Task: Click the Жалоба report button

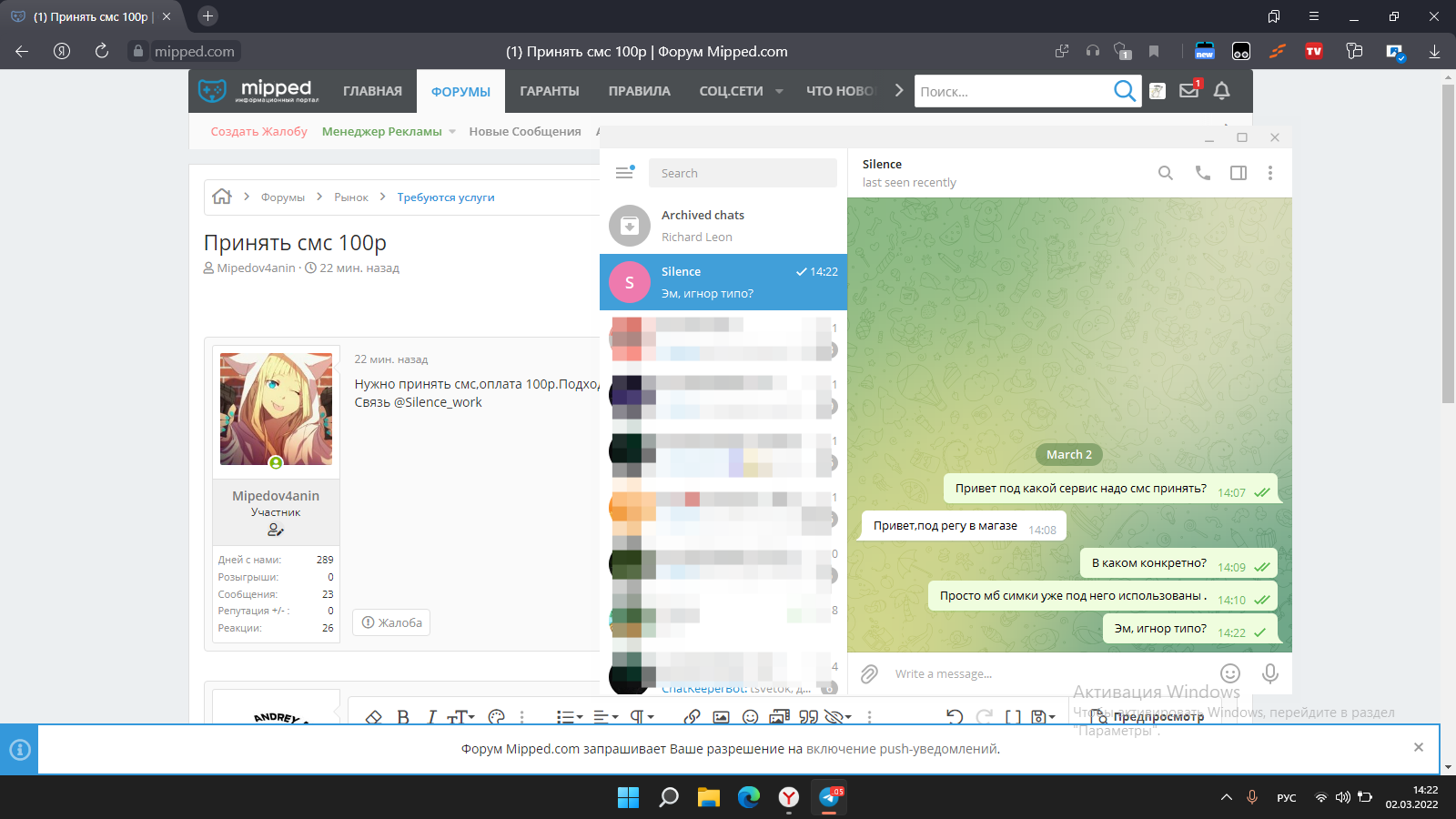Action: coord(391,622)
